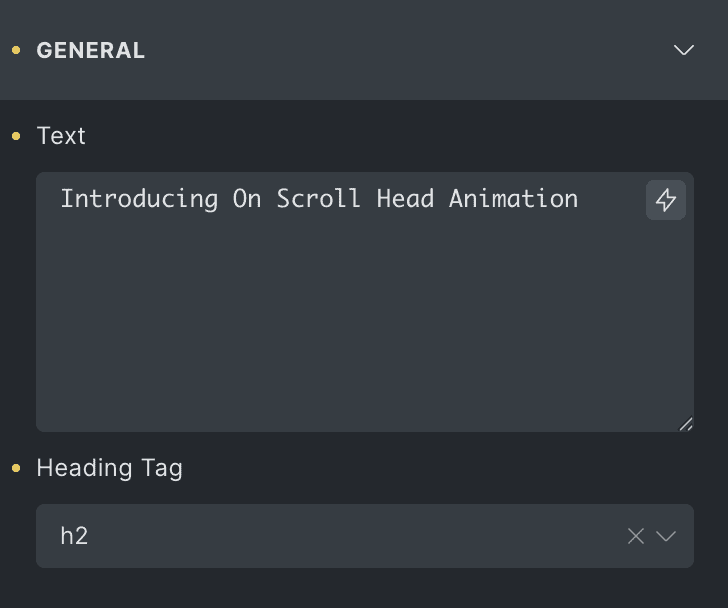Collapse the GENERAL section chevron

click(x=684, y=50)
